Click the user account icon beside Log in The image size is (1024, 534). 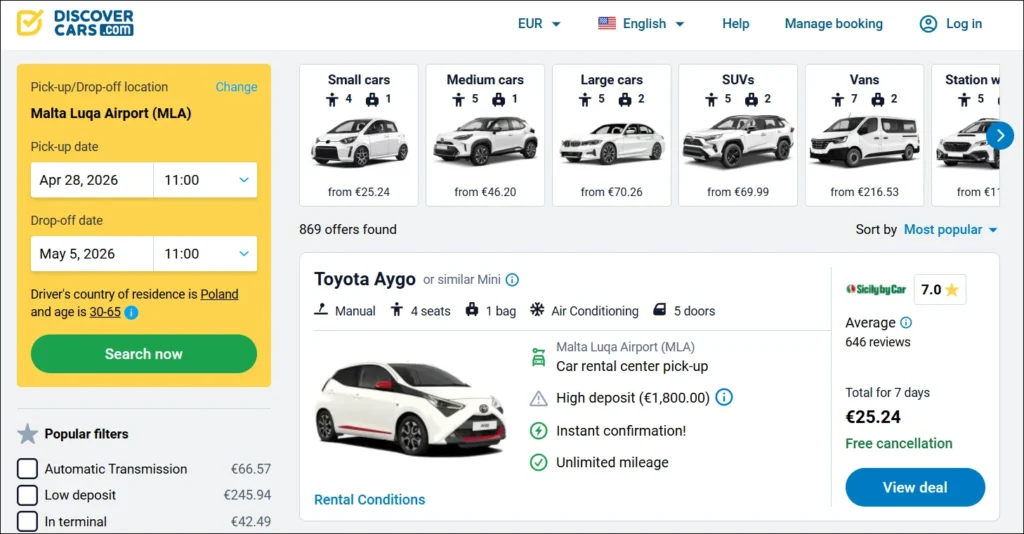(928, 24)
